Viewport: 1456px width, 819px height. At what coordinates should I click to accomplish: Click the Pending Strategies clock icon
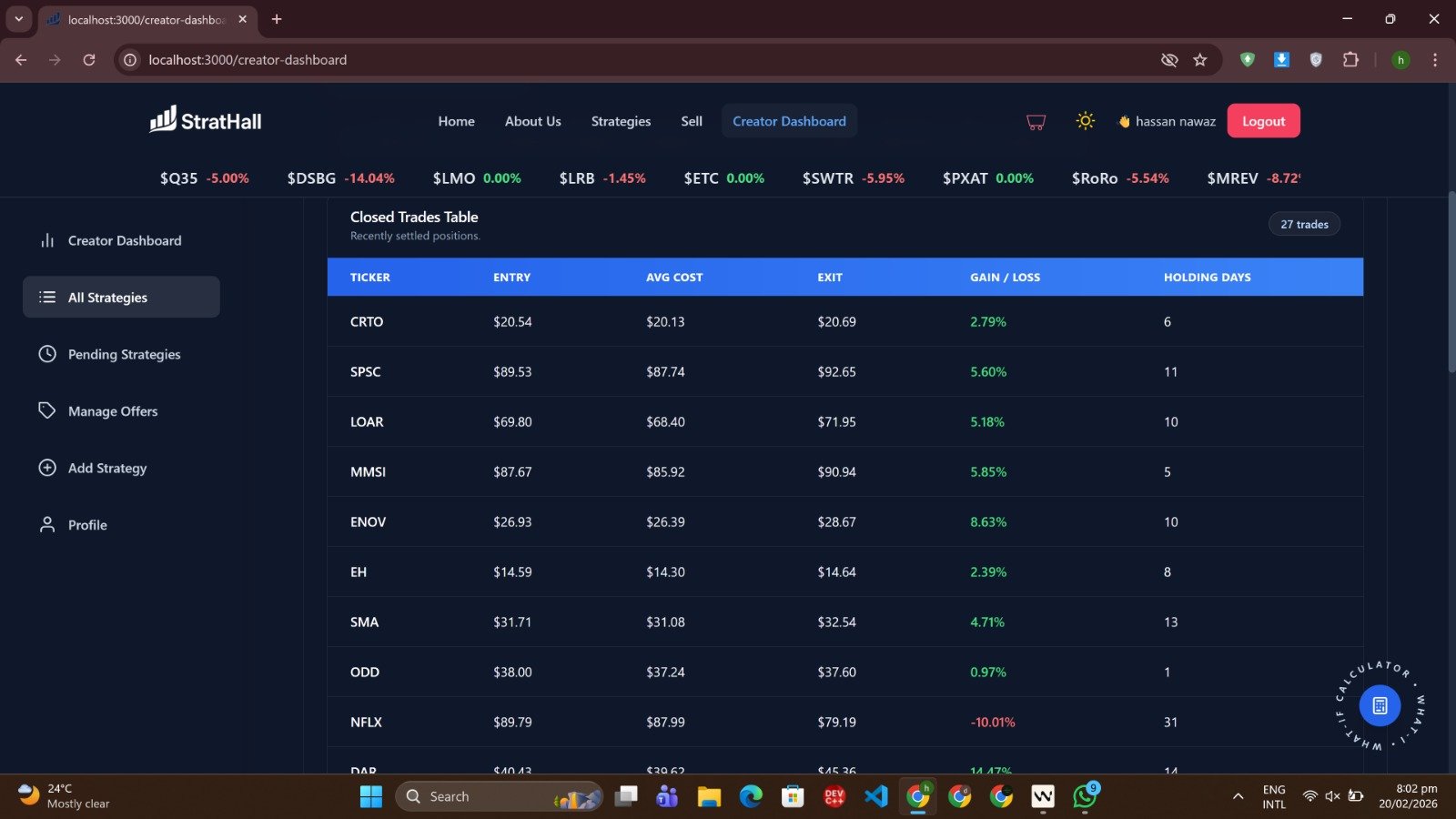point(47,354)
